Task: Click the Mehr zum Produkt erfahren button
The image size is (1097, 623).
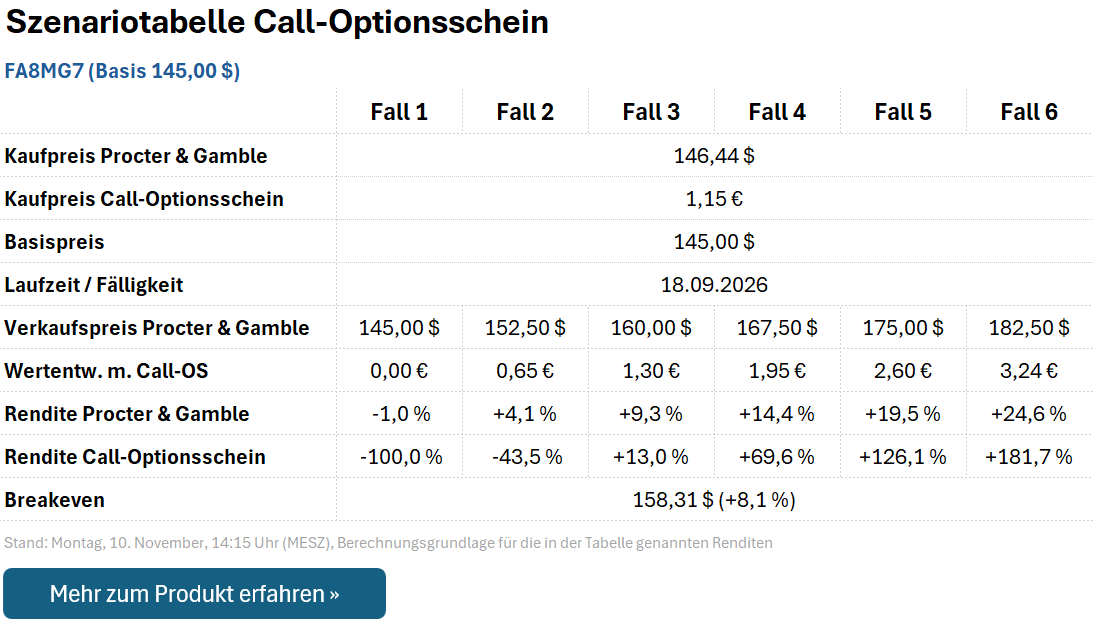Action: (194, 593)
